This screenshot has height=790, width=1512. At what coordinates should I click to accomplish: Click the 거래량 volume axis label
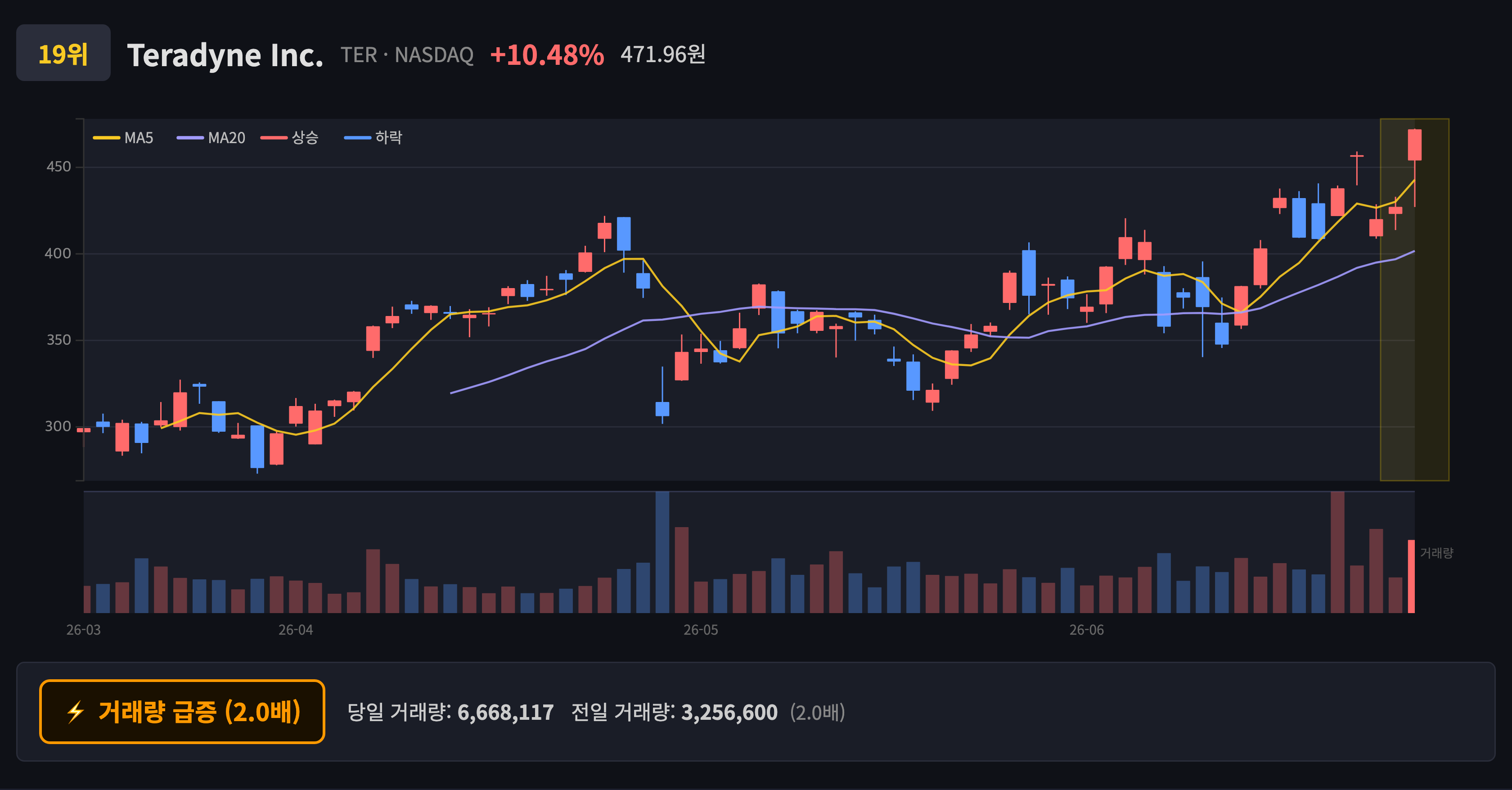click(x=1436, y=553)
